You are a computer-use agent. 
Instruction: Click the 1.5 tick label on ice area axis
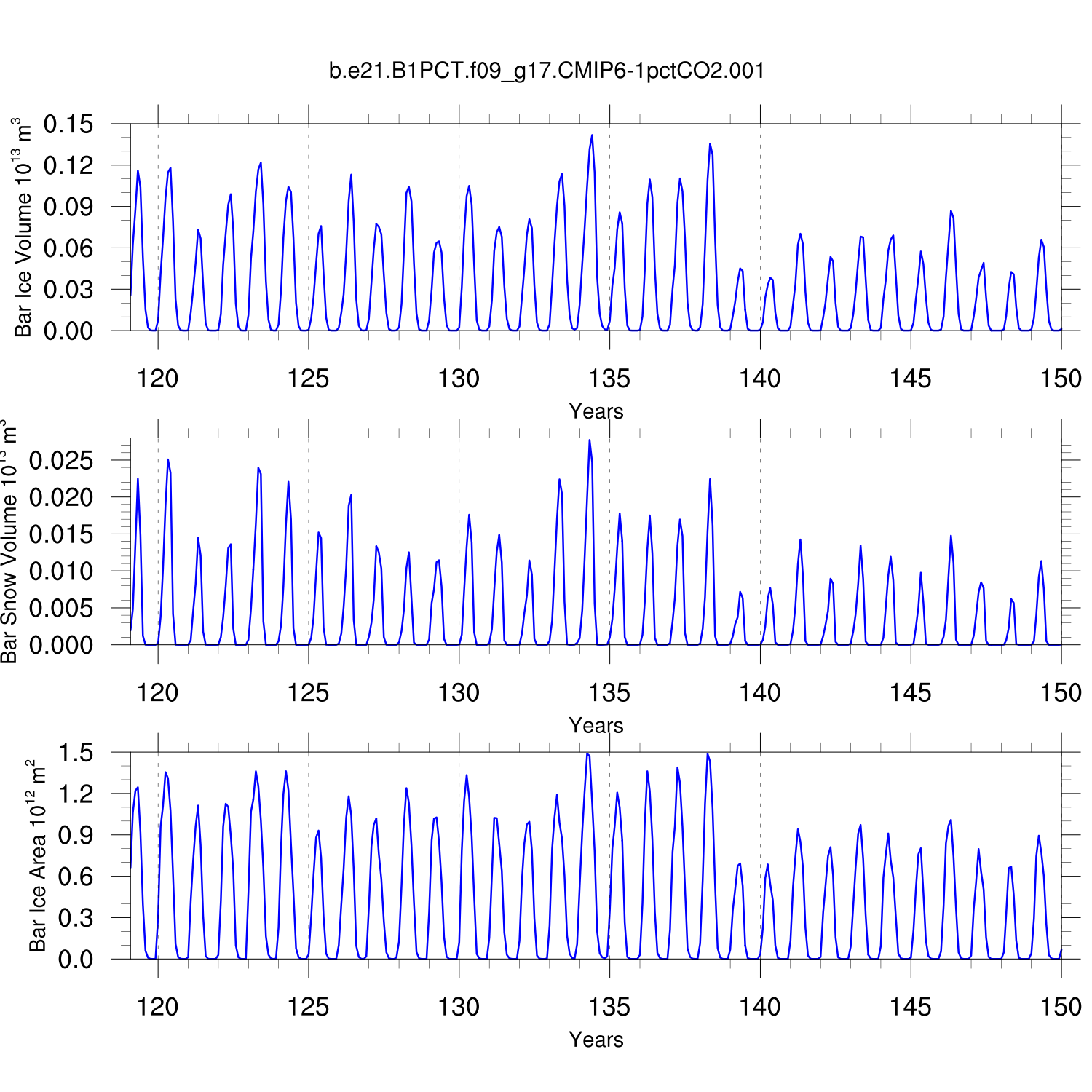pyautogui.click(x=76, y=753)
